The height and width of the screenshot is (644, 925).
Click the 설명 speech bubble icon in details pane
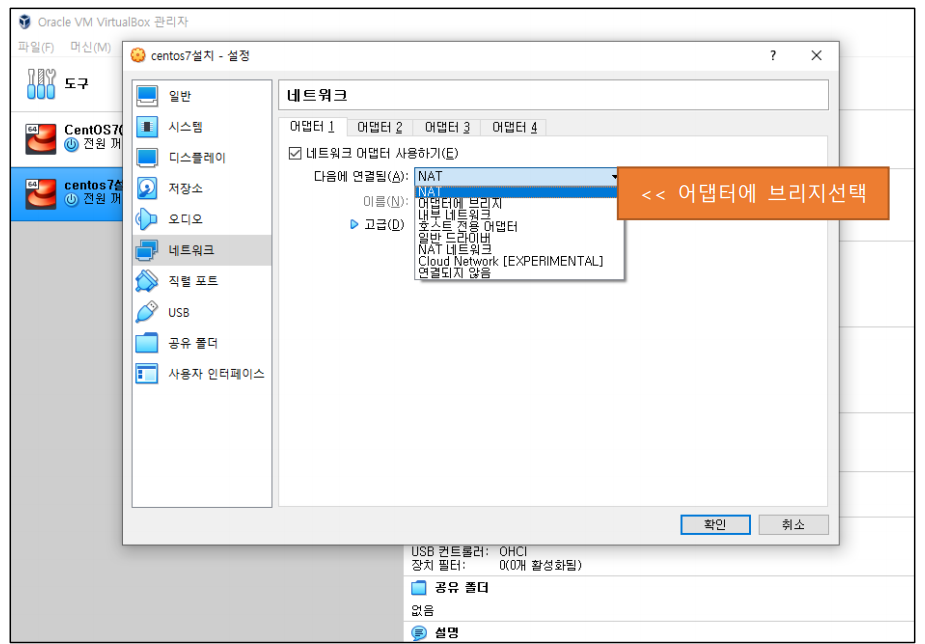(x=419, y=633)
